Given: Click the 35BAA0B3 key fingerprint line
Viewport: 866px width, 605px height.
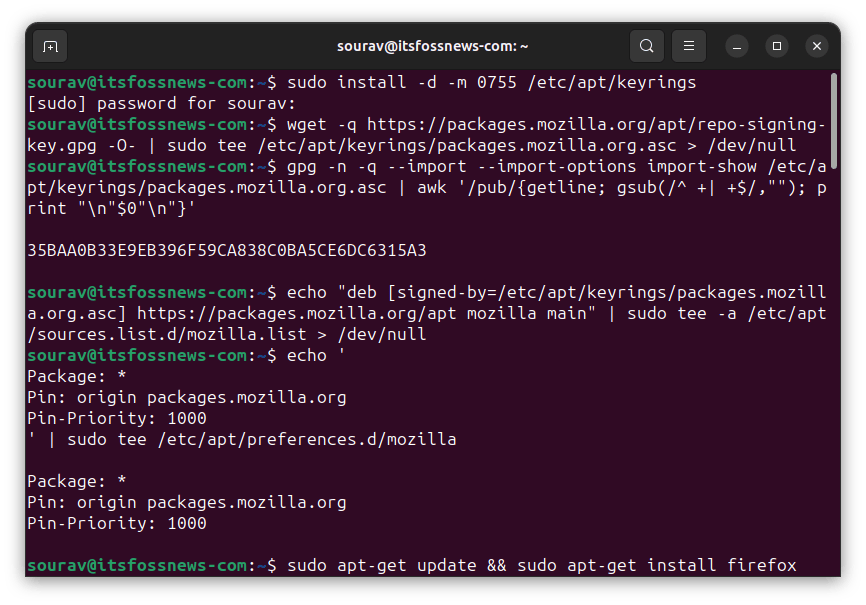Looking at the screenshot, I should (227, 250).
